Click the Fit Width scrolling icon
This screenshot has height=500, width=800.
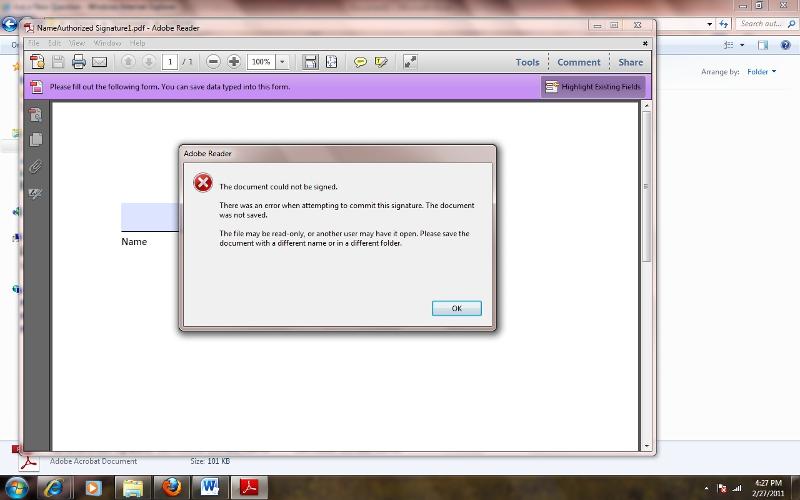pyautogui.click(x=310, y=62)
